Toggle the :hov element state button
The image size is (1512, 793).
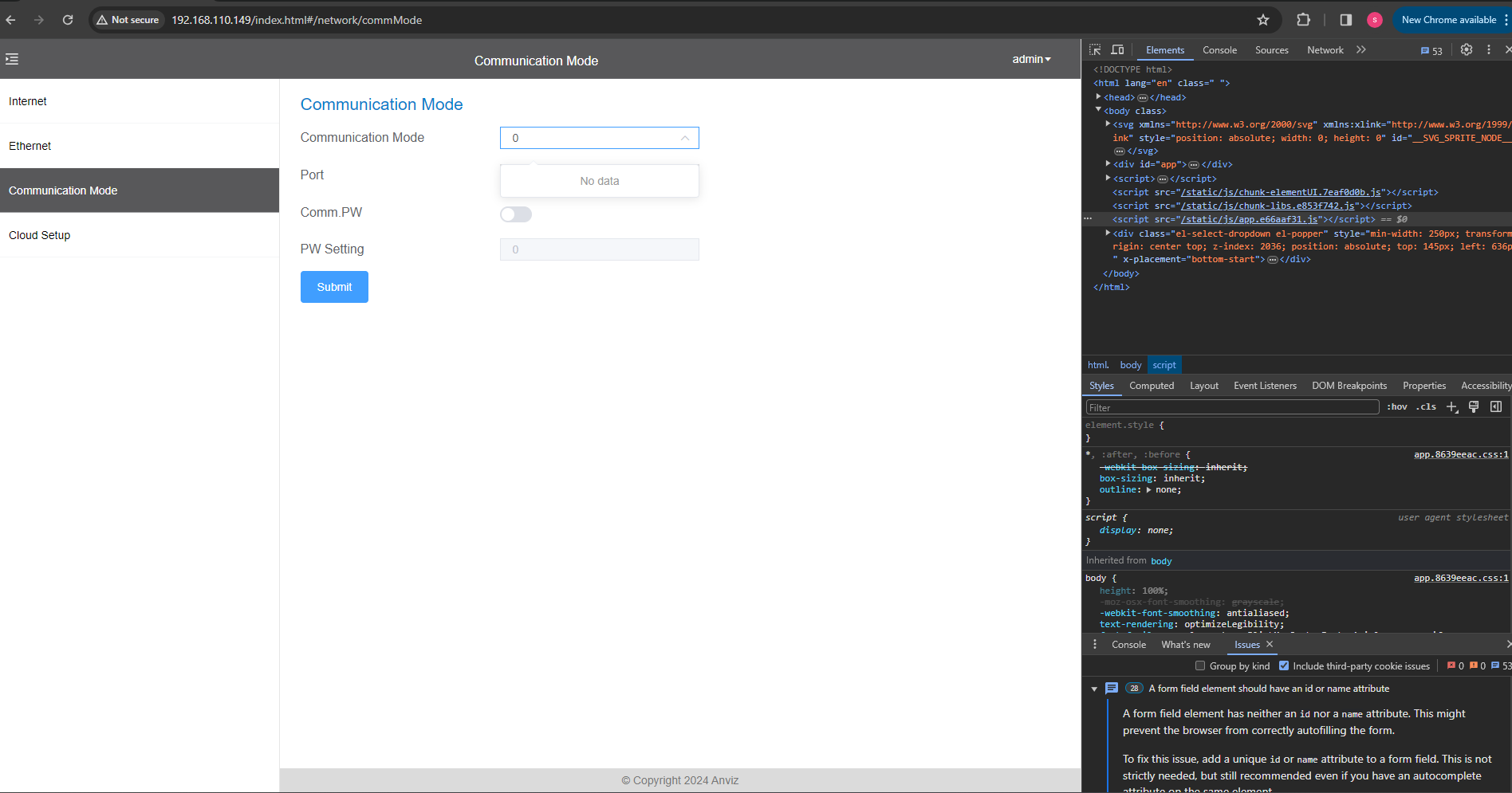click(x=1397, y=406)
